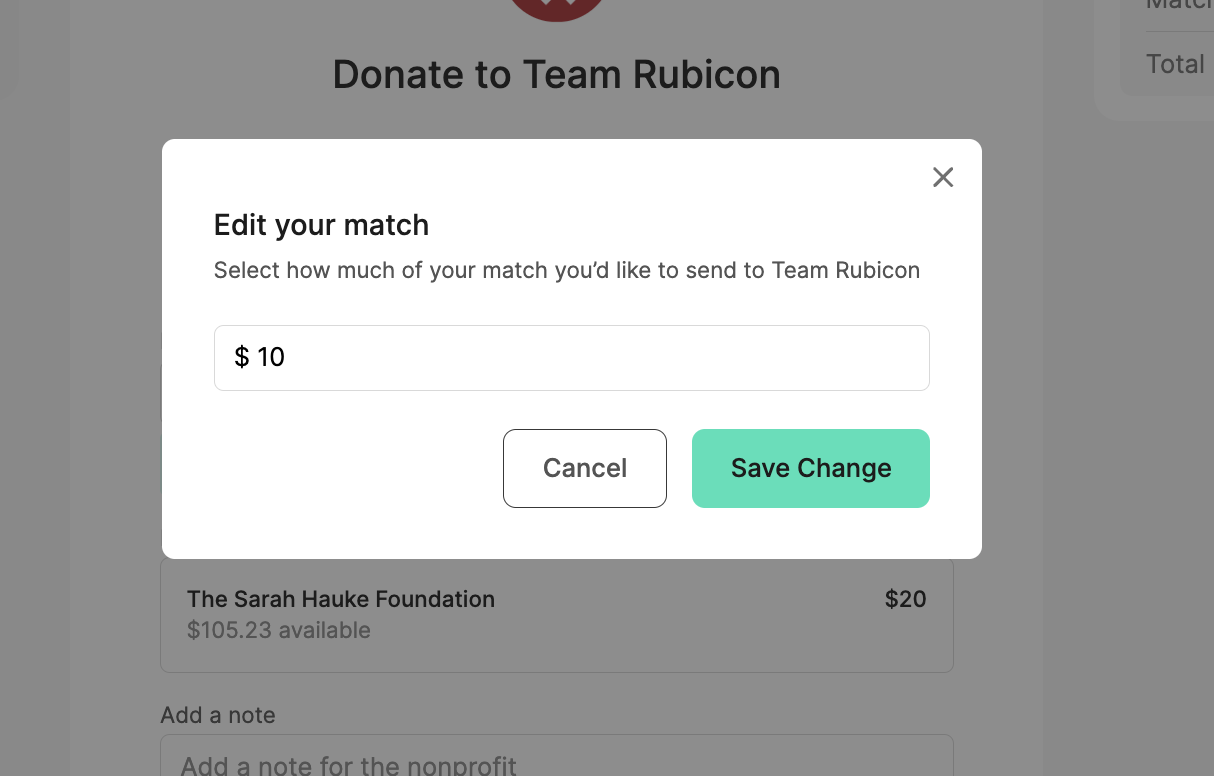Click the $20 amount on foundation row

[x=906, y=599]
